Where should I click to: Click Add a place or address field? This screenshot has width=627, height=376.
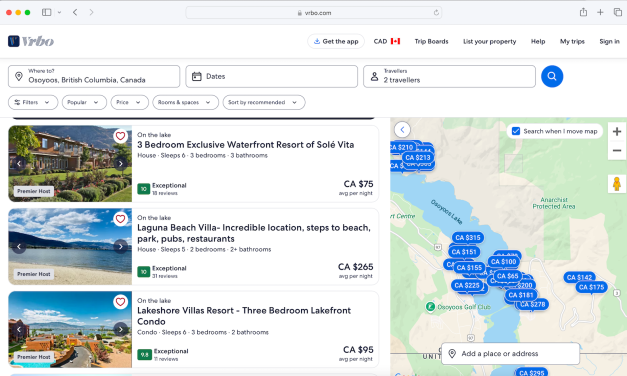tap(511, 354)
